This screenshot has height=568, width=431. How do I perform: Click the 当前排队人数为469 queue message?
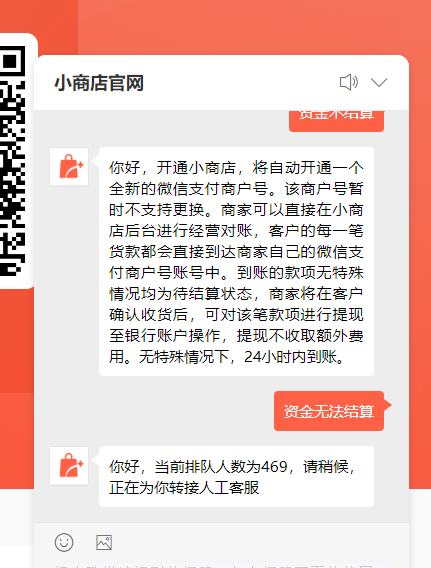tap(236, 476)
